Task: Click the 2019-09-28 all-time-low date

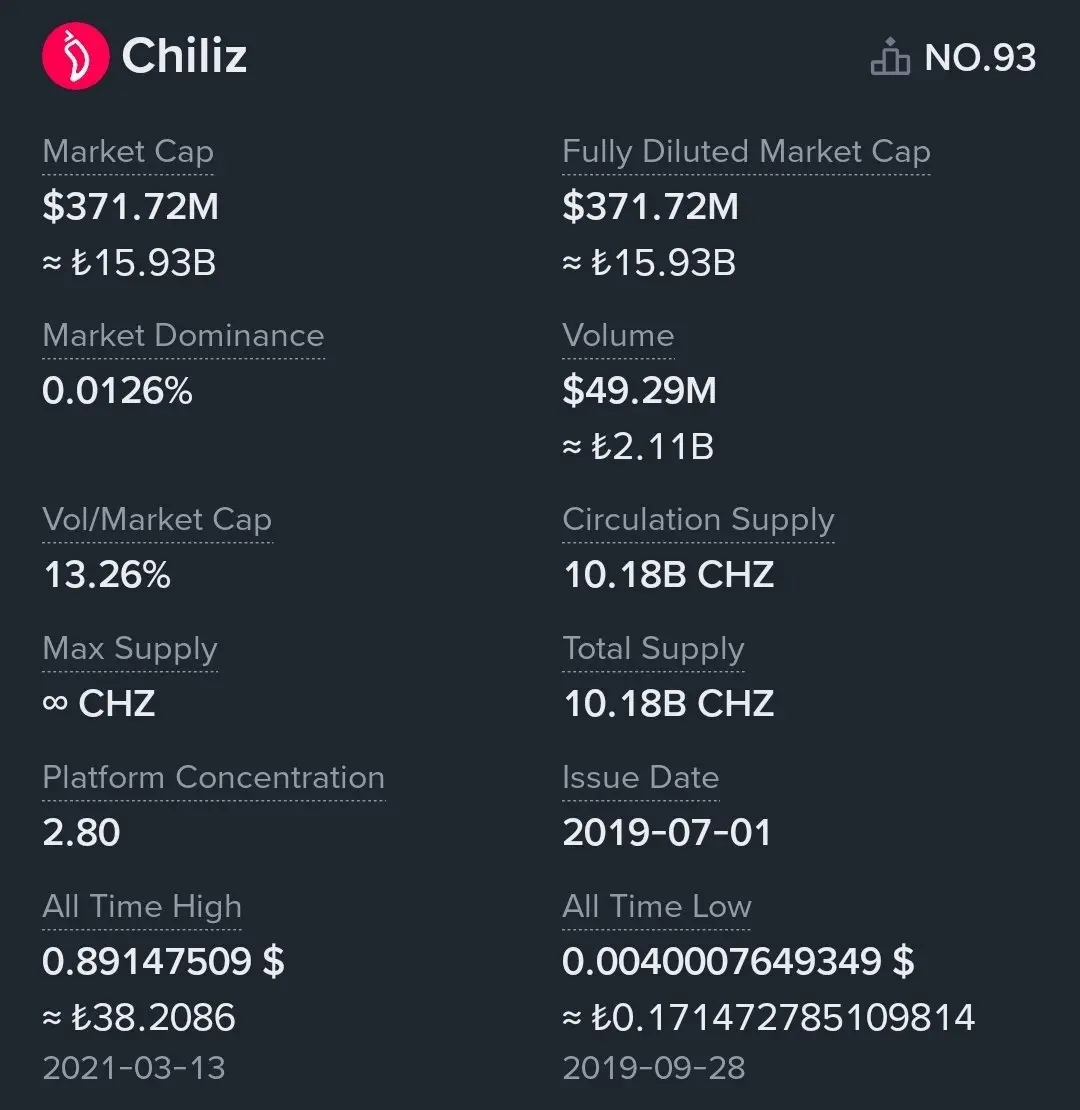Action: pyautogui.click(x=654, y=1068)
